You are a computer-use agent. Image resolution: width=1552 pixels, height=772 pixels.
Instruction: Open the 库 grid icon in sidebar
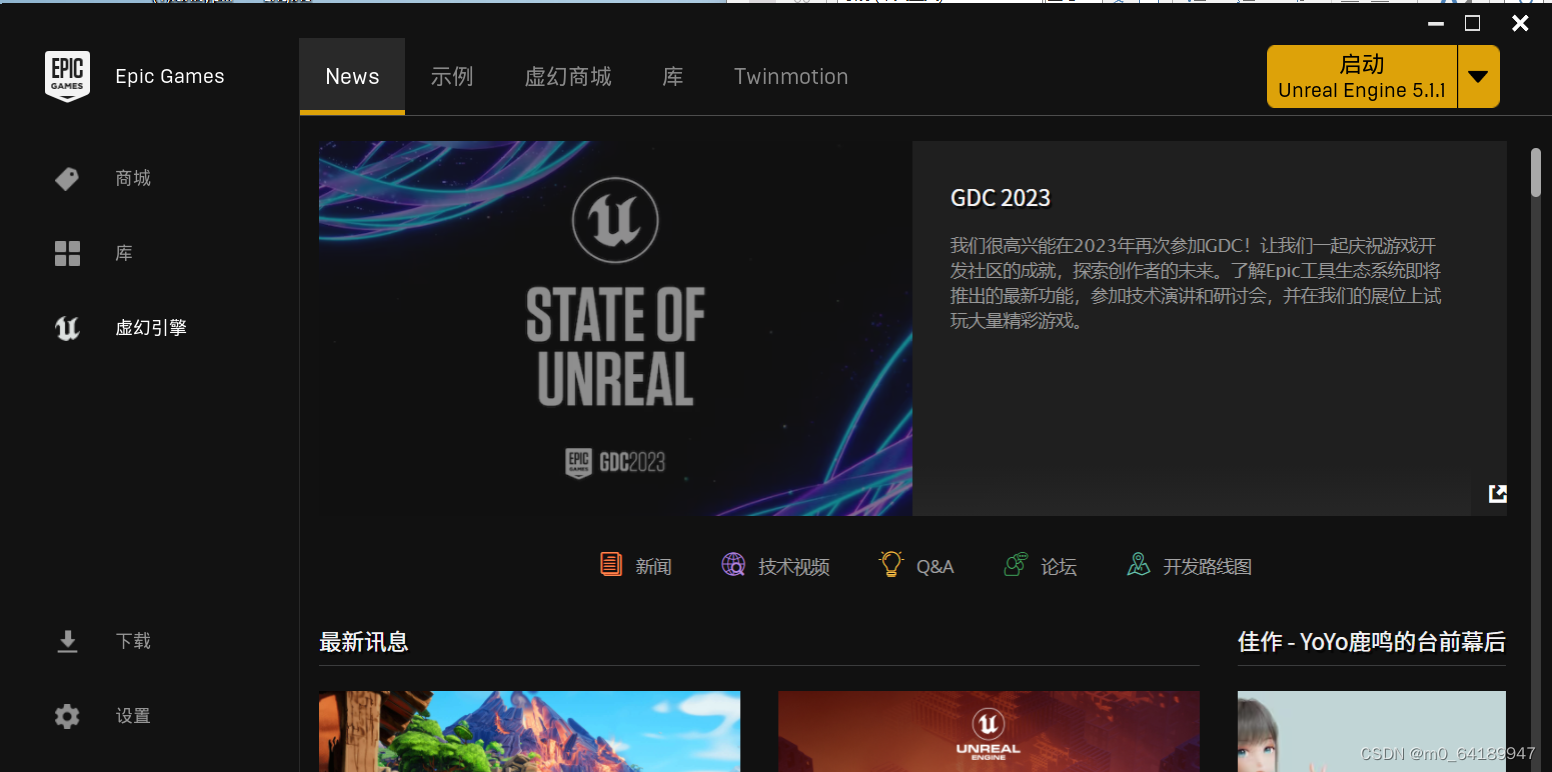click(67, 254)
